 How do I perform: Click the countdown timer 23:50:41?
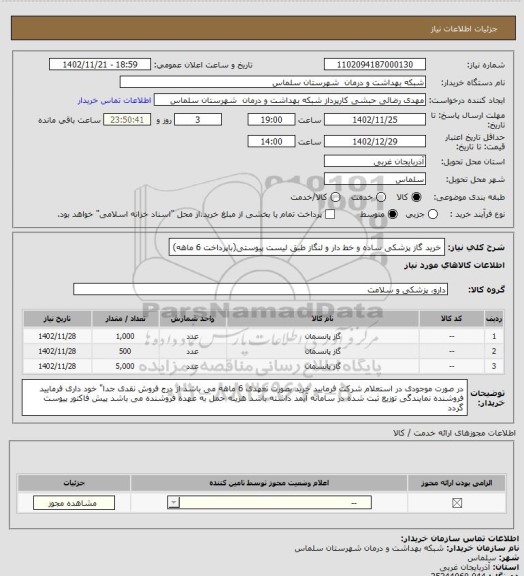127,120
